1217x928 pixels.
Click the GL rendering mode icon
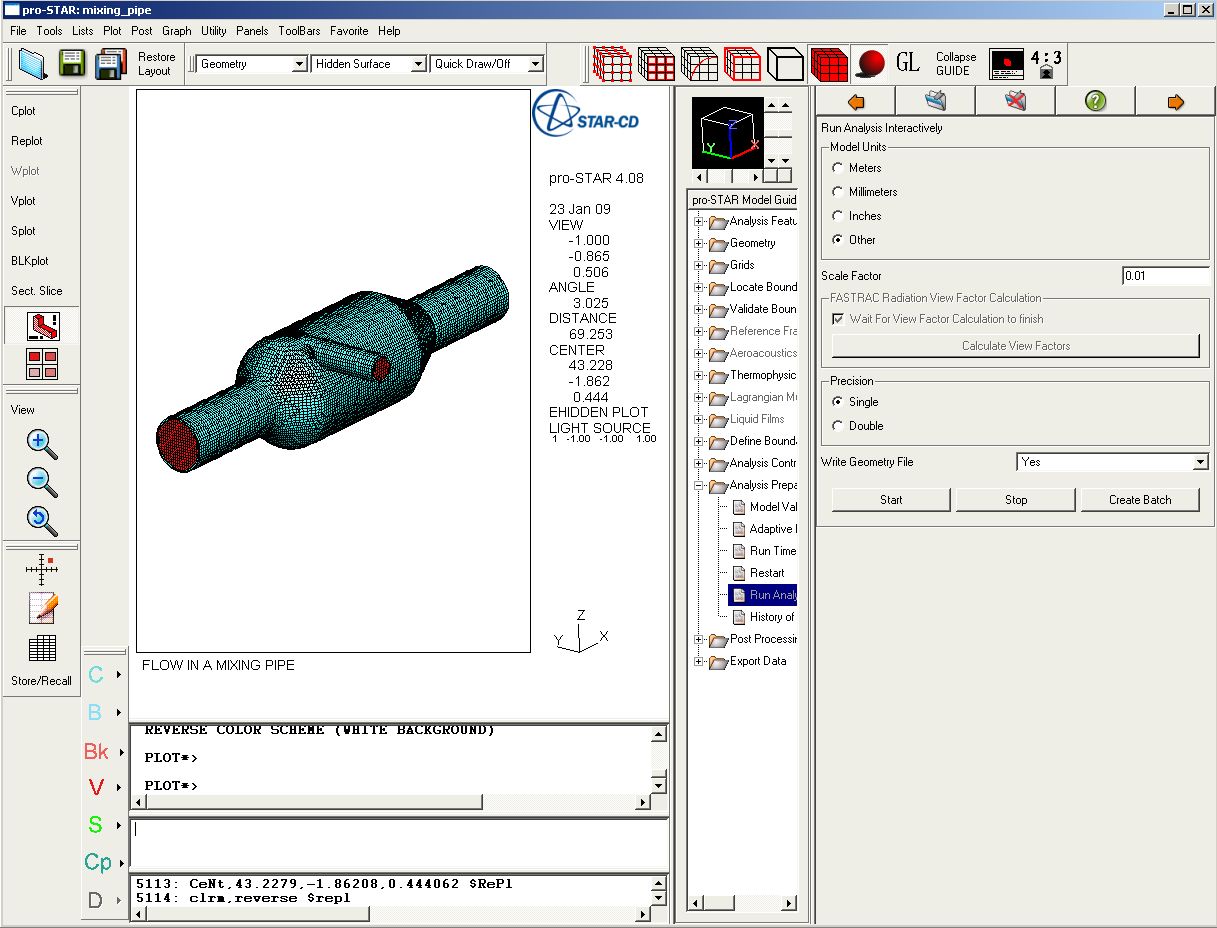(907, 64)
